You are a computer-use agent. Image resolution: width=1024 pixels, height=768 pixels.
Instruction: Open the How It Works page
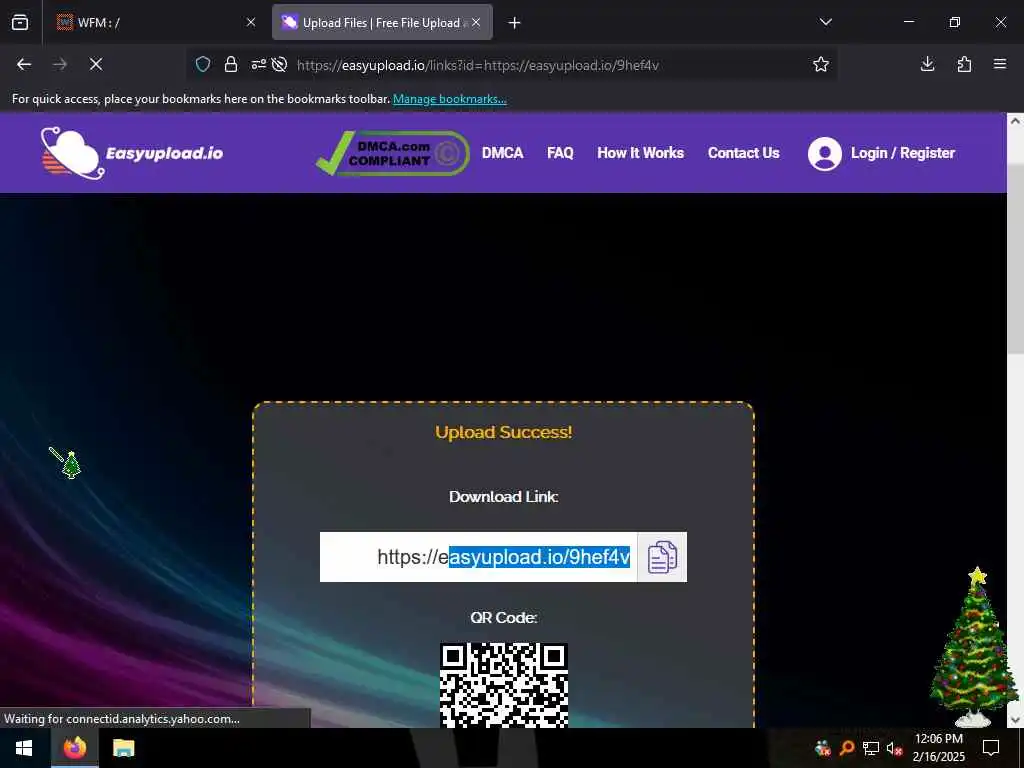point(640,153)
